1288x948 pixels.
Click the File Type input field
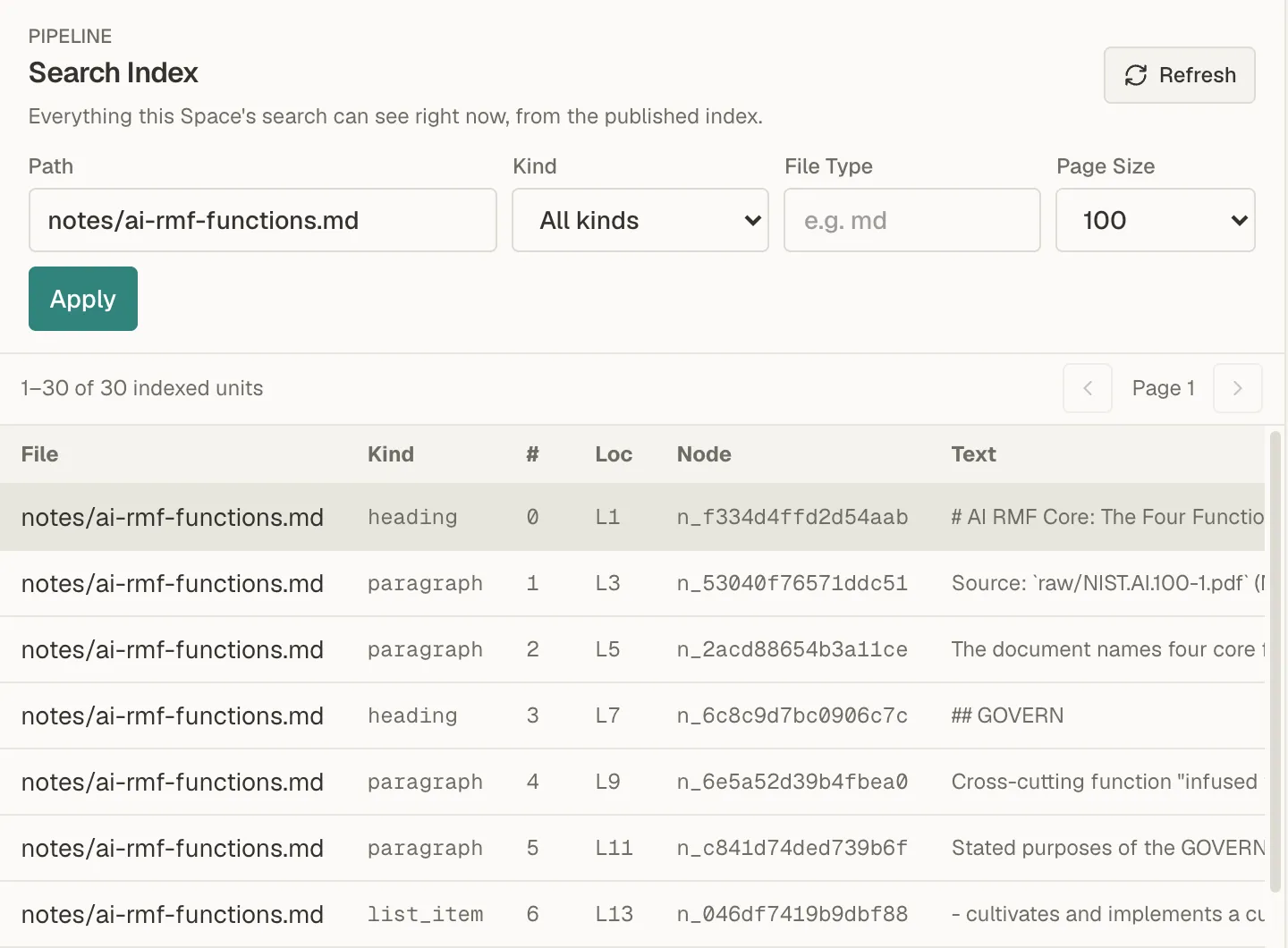tap(912, 220)
